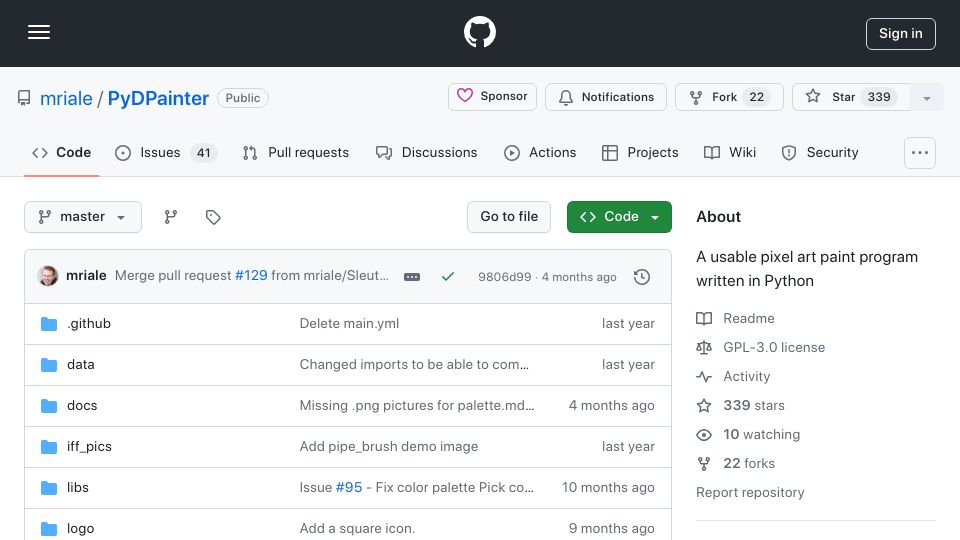Show more repository tabs via ellipsis

pos(920,153)
